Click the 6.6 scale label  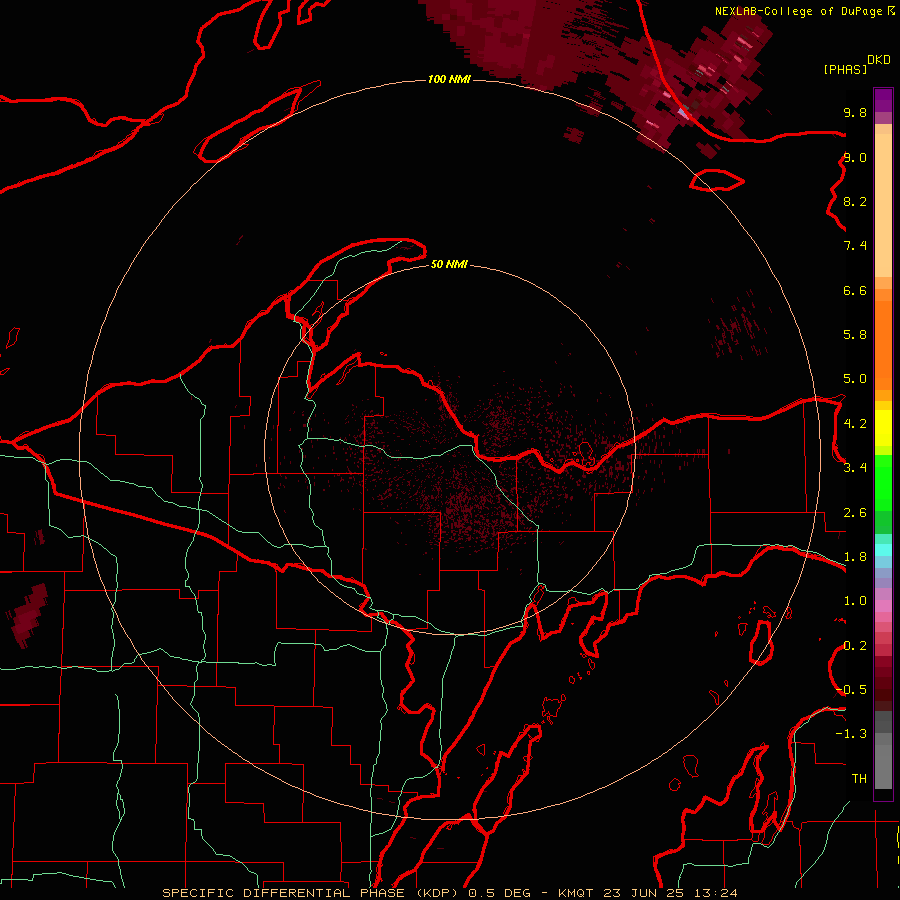[x=855, y=290]
